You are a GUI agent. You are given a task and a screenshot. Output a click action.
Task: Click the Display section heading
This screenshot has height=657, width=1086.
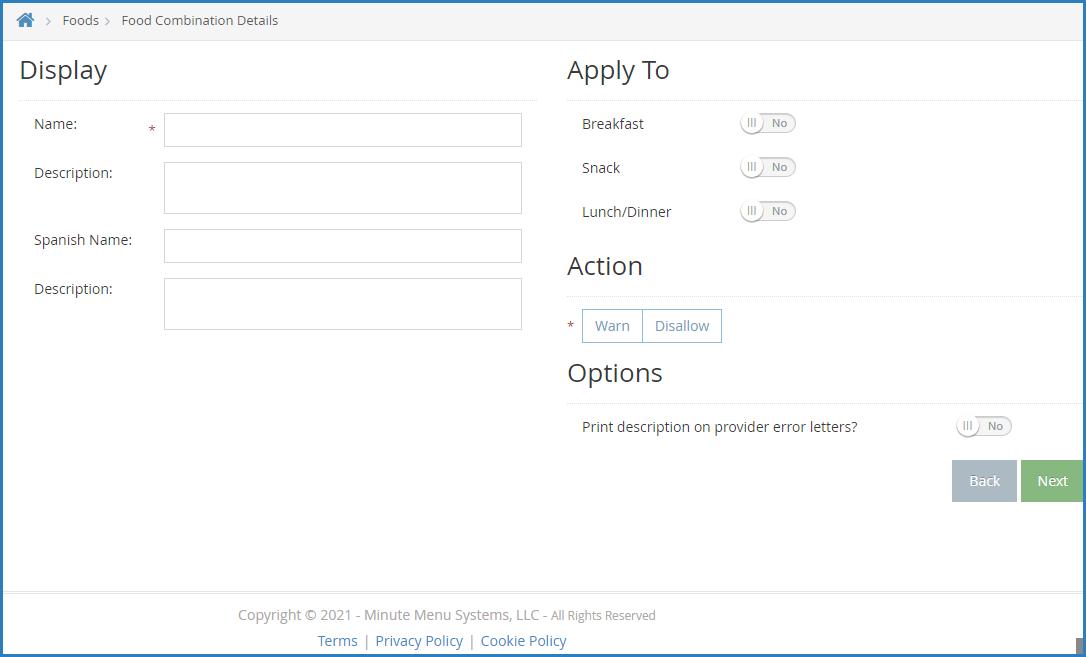coord(63,71)
